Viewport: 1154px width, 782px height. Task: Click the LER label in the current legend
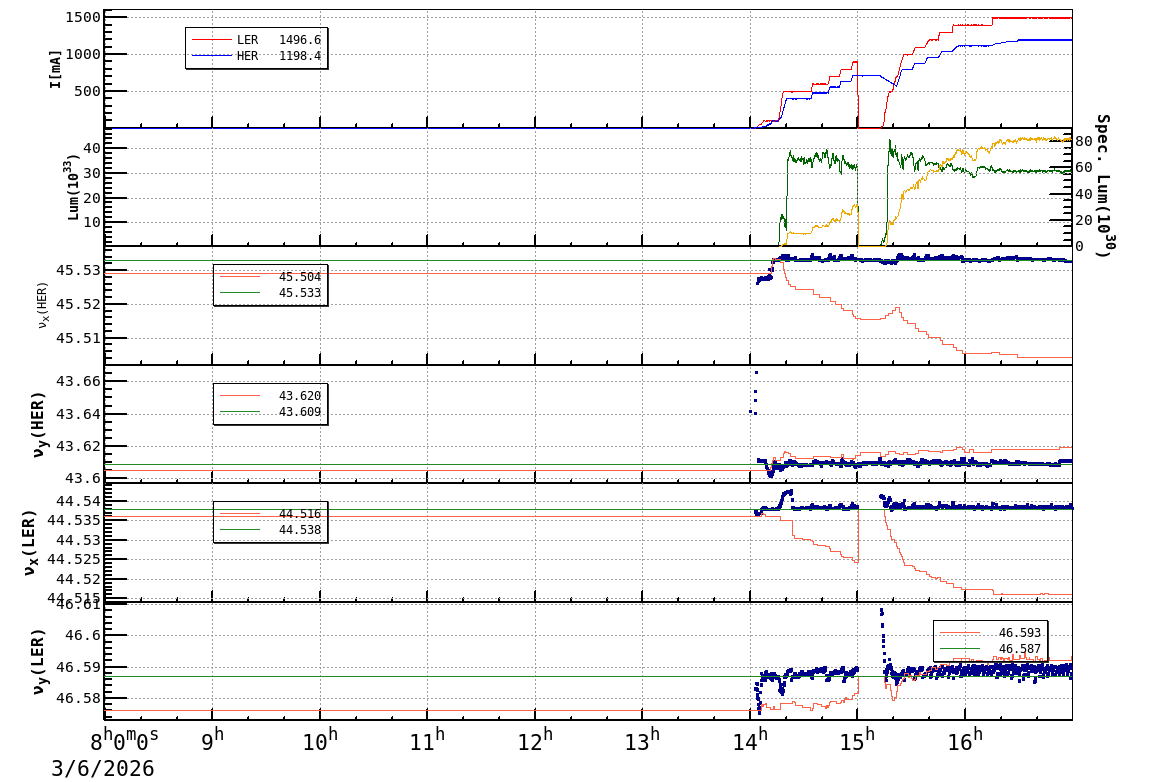[x=247, y=40]
